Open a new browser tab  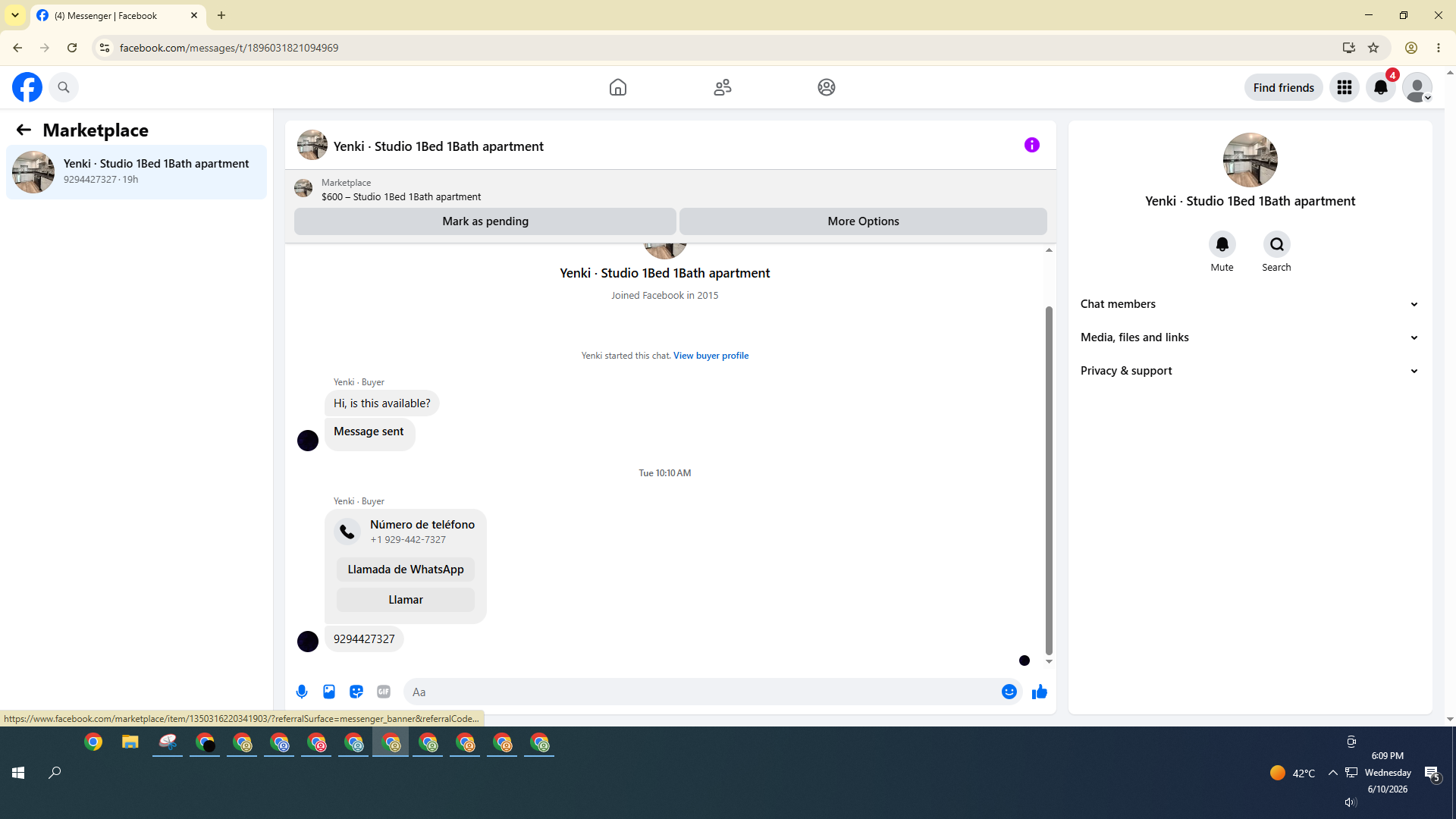(x=221, y=15)
